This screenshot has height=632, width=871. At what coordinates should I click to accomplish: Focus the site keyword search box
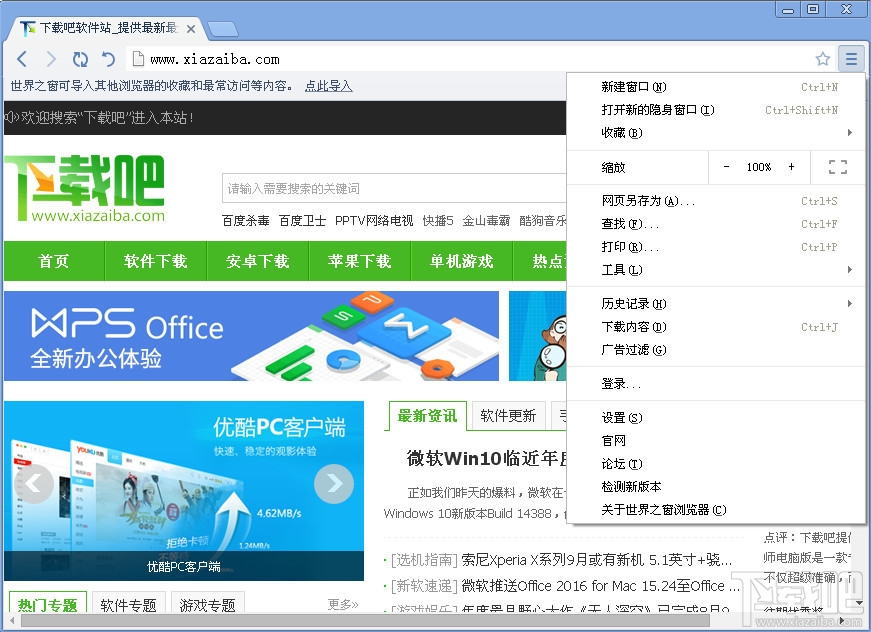pos(394,188)
